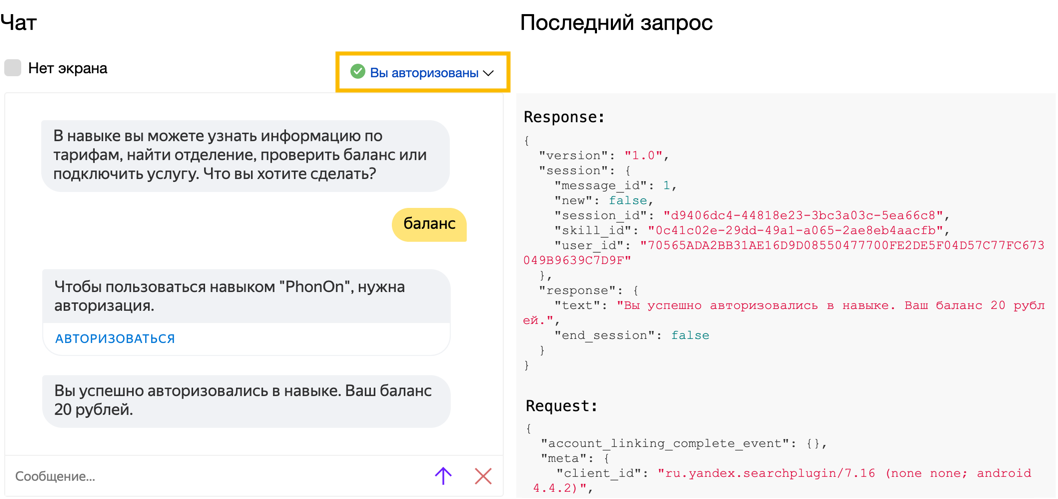The height and width of the screenshot is (499, 1058).
Task: Click the "end_session" false value
Action: (689, 335)
